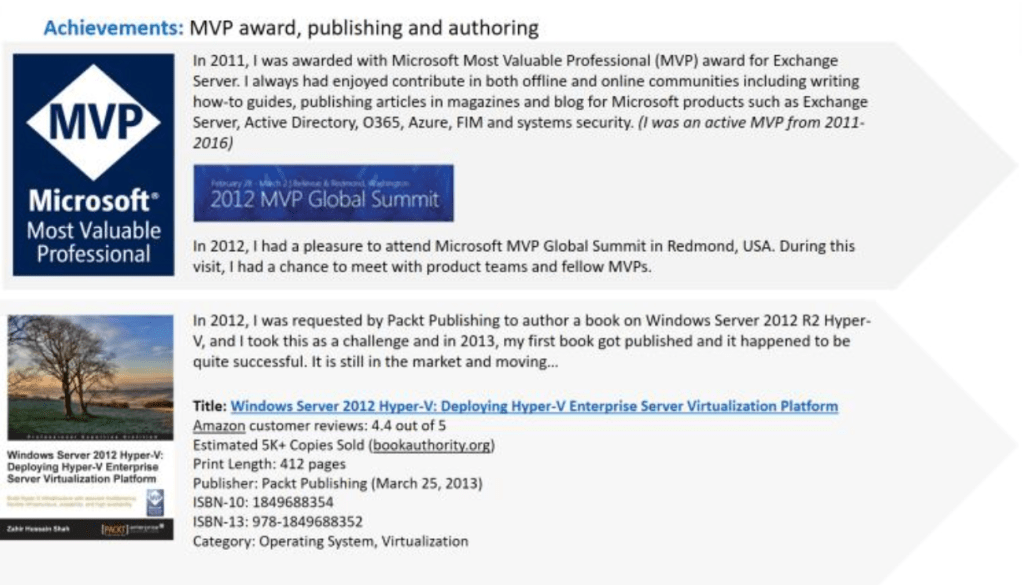
Task: Click the Print Length: 412 pages line
Action: 269,464
